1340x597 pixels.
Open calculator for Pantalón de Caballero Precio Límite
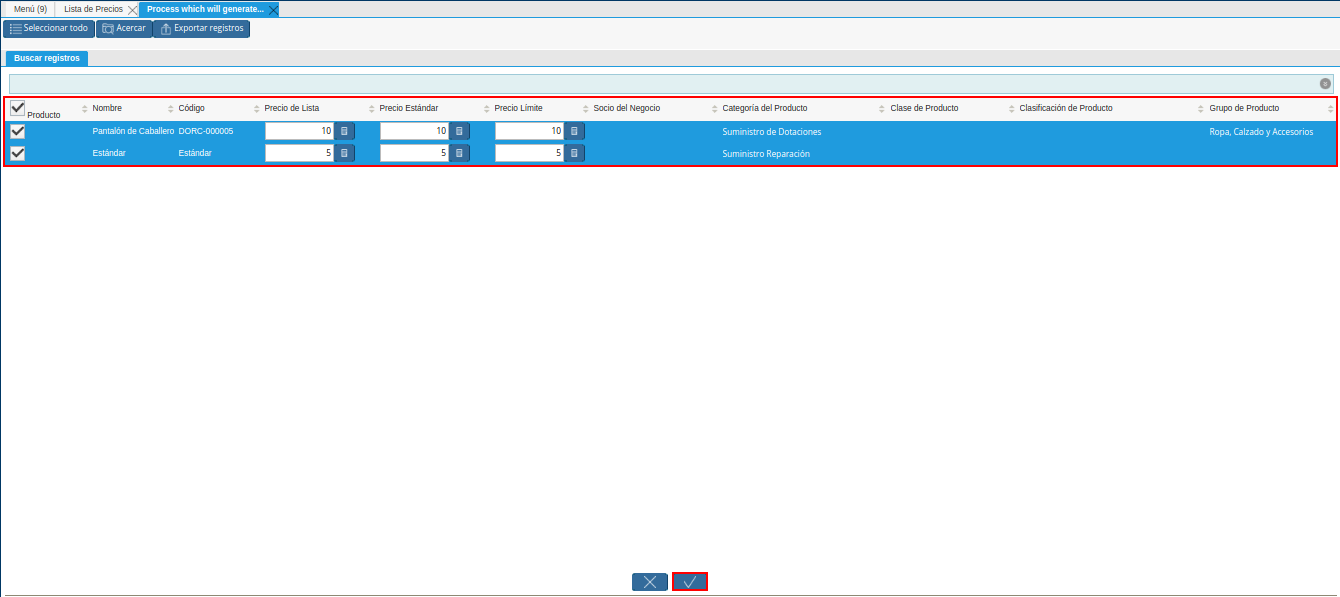pos(574,131)
